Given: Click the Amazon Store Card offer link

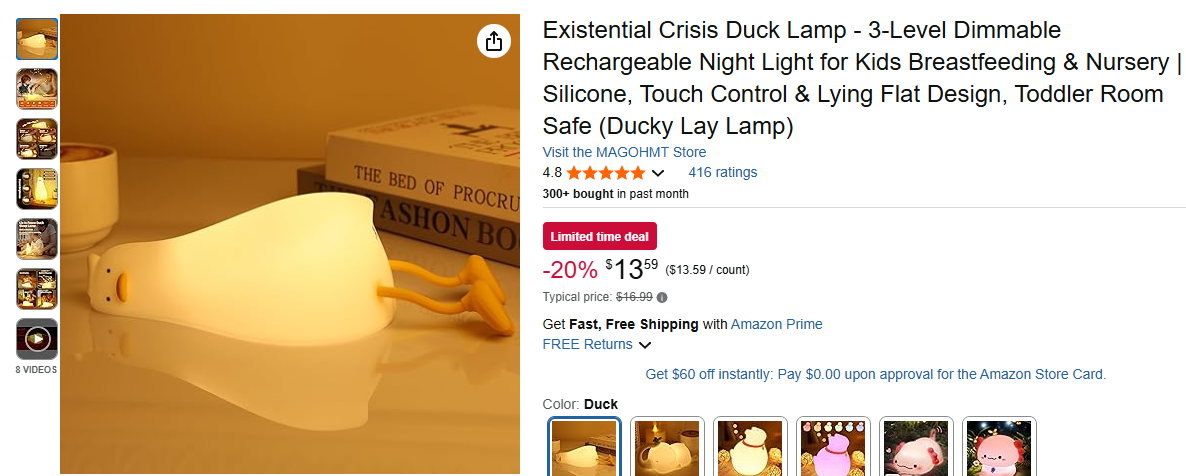Looking at the screenshot, I should pyautogui.click(x=875, y=374).
